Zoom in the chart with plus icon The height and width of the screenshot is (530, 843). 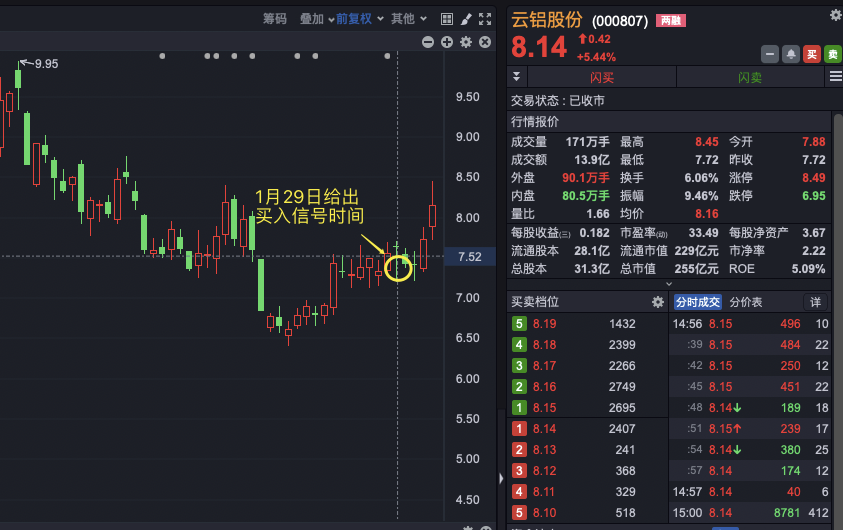click(x=447, y=42)
